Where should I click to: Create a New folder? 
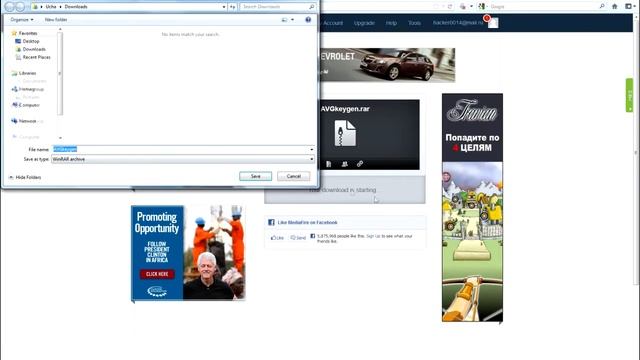56,20
